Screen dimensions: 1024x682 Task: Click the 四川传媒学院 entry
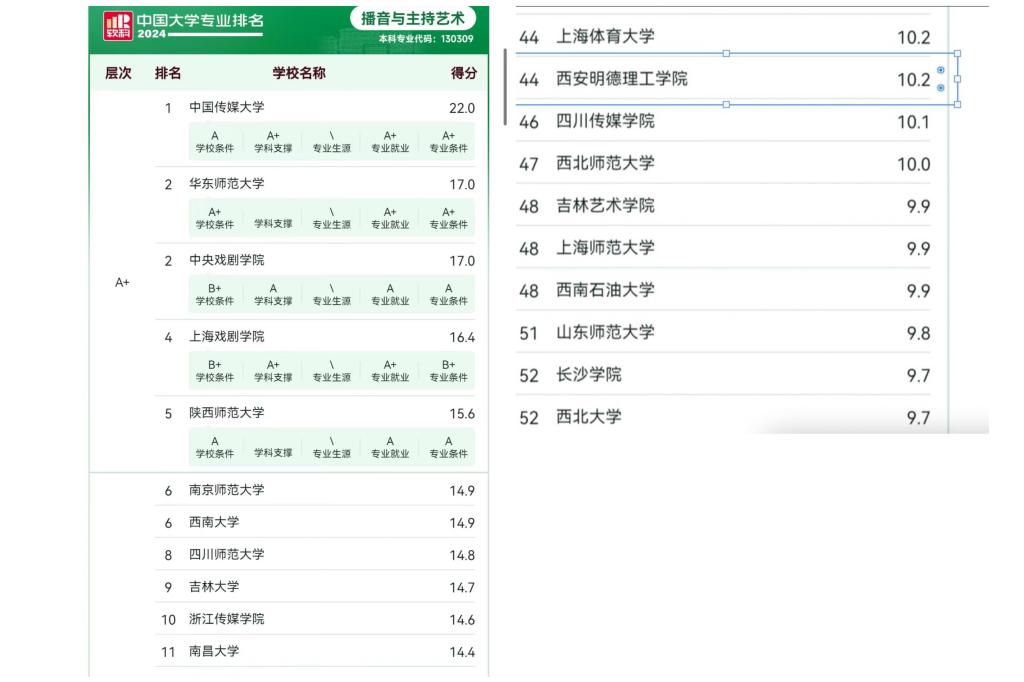click(605, 121)
